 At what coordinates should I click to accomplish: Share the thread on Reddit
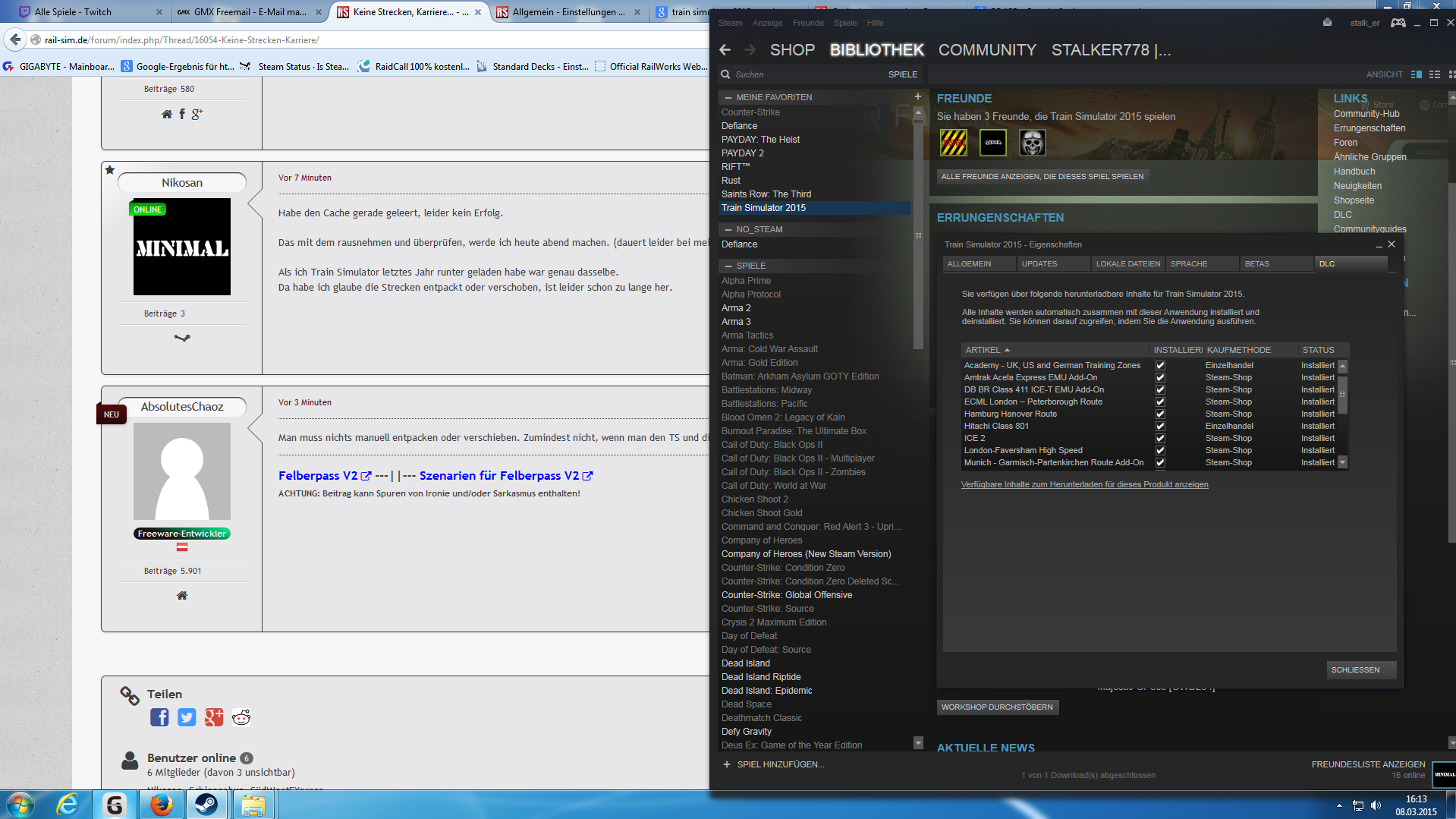pyautogui.click(x=241, y=717)
